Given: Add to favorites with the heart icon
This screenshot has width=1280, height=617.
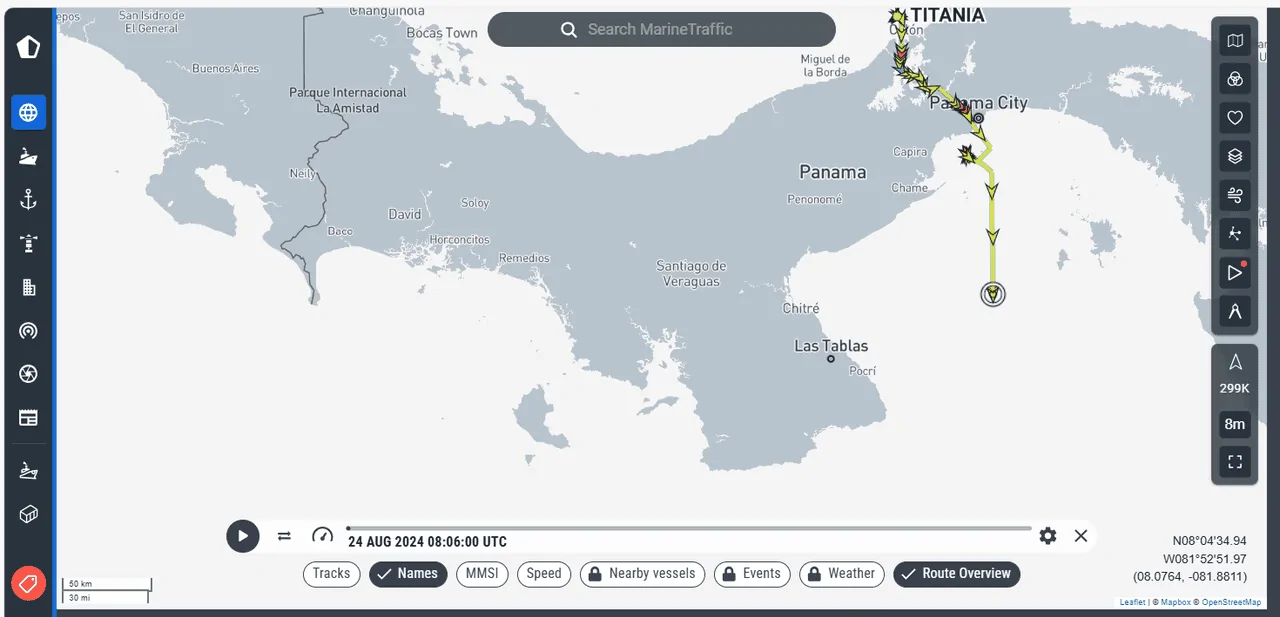Looking at the screenshot, I should [1235, 118].
